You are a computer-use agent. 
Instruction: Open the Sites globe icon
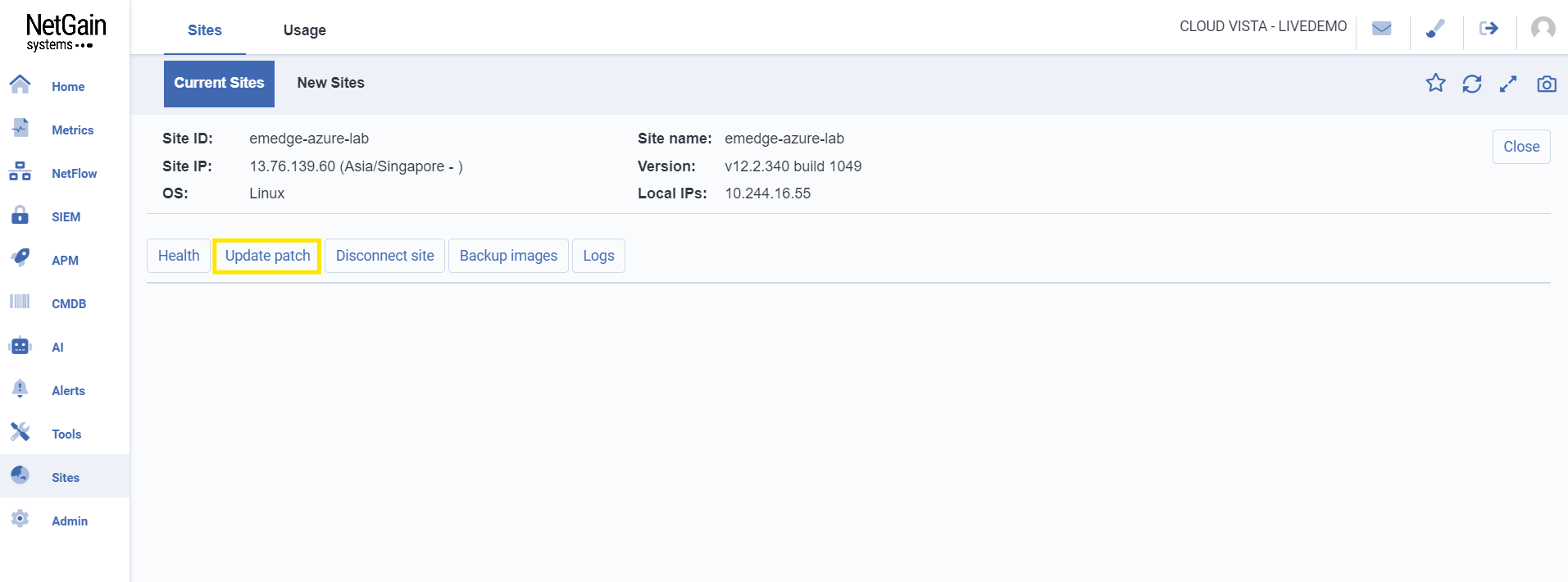click(20, 475)
